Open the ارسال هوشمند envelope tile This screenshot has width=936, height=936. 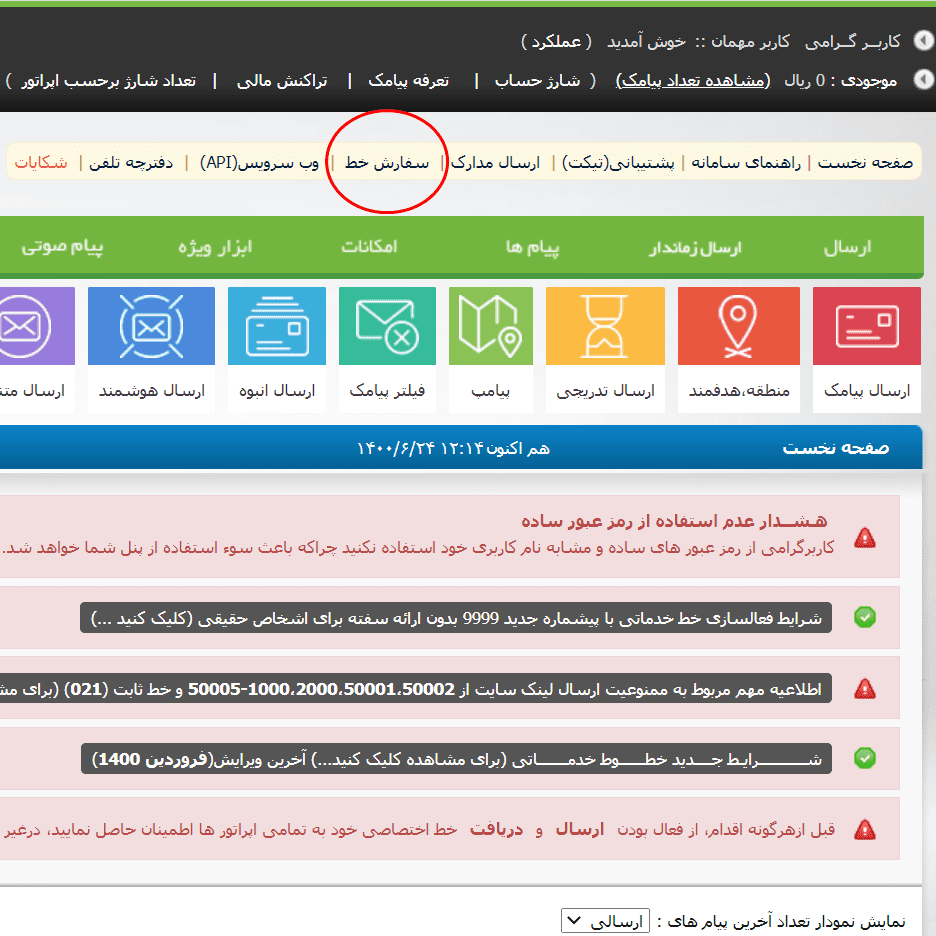click(x=152, y=326)
